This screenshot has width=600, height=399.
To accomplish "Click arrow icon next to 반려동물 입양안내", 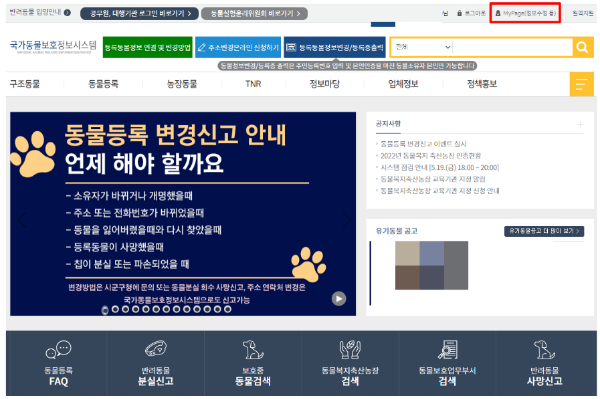I will [67, 13].
